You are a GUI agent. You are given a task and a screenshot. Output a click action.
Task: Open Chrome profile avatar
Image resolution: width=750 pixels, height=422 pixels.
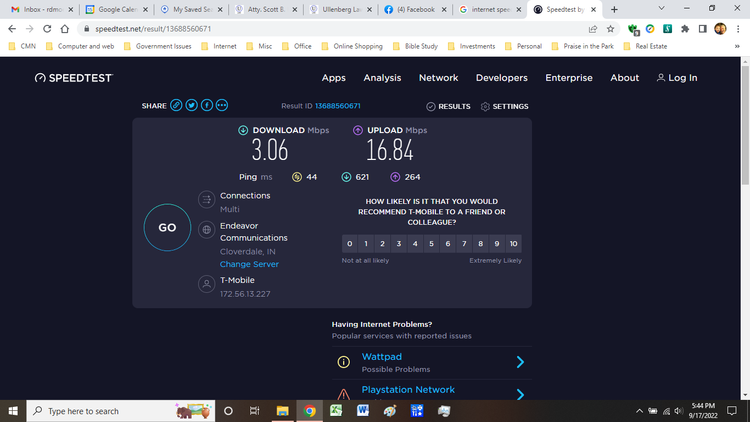(720, 29)
